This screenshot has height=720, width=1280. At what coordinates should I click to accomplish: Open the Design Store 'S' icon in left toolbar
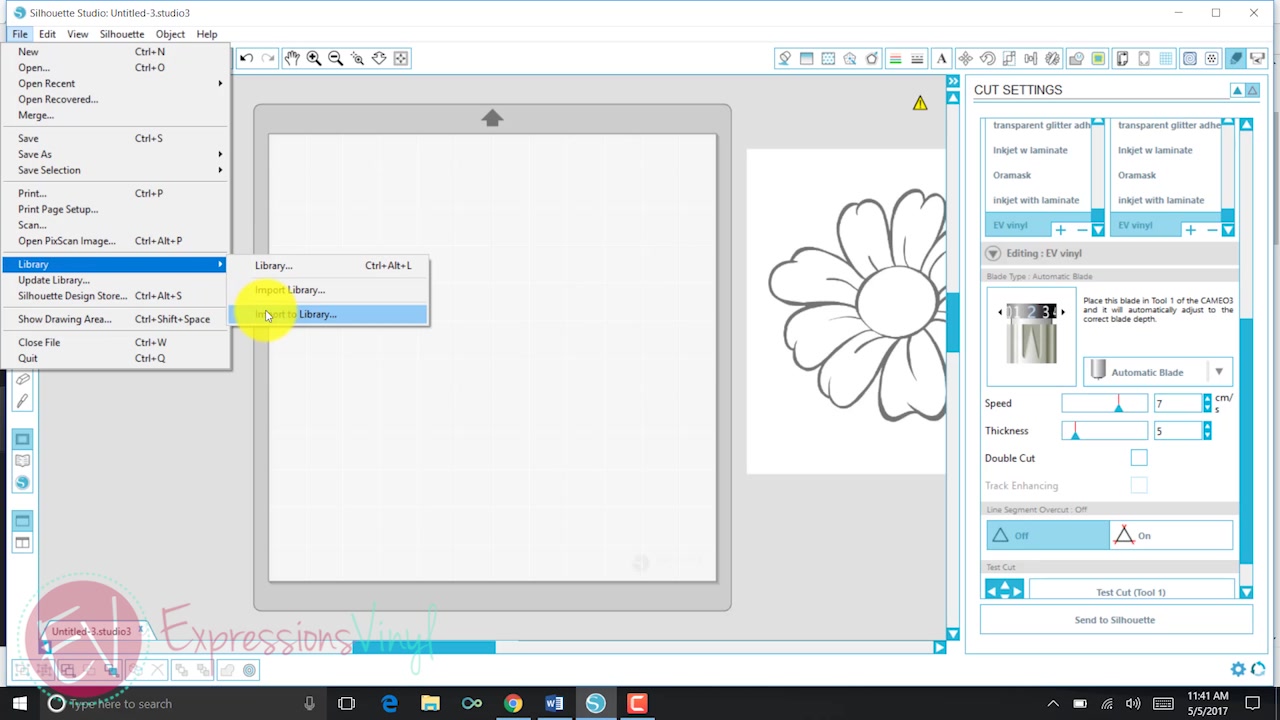(x=22, y=482)
